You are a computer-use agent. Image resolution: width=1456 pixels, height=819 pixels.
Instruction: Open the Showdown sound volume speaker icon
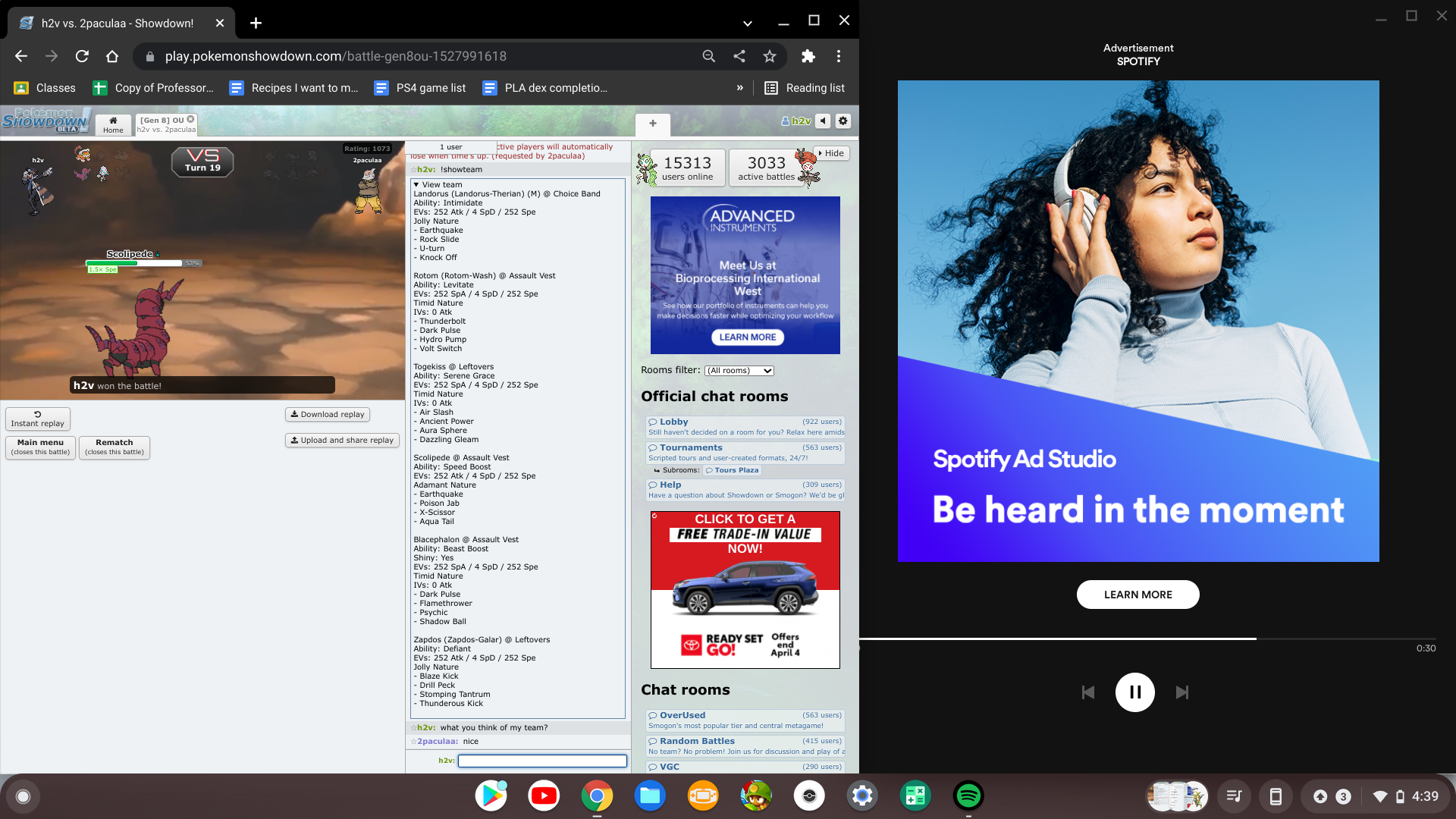pos(823,121)
